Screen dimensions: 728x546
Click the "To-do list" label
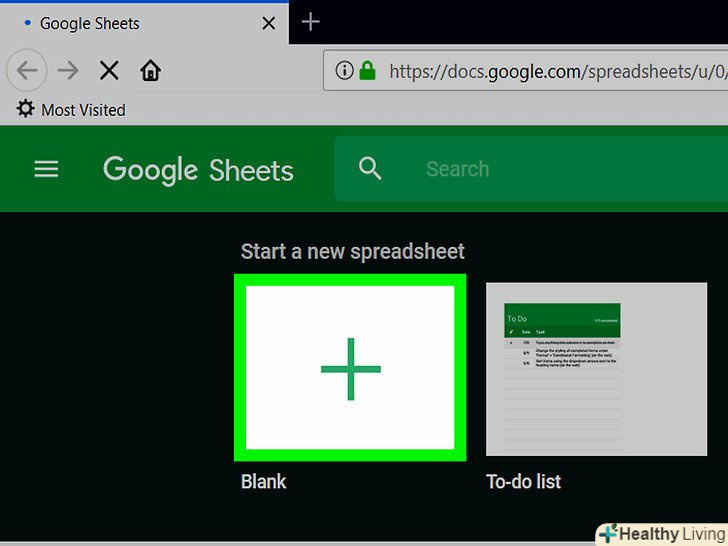524,481
